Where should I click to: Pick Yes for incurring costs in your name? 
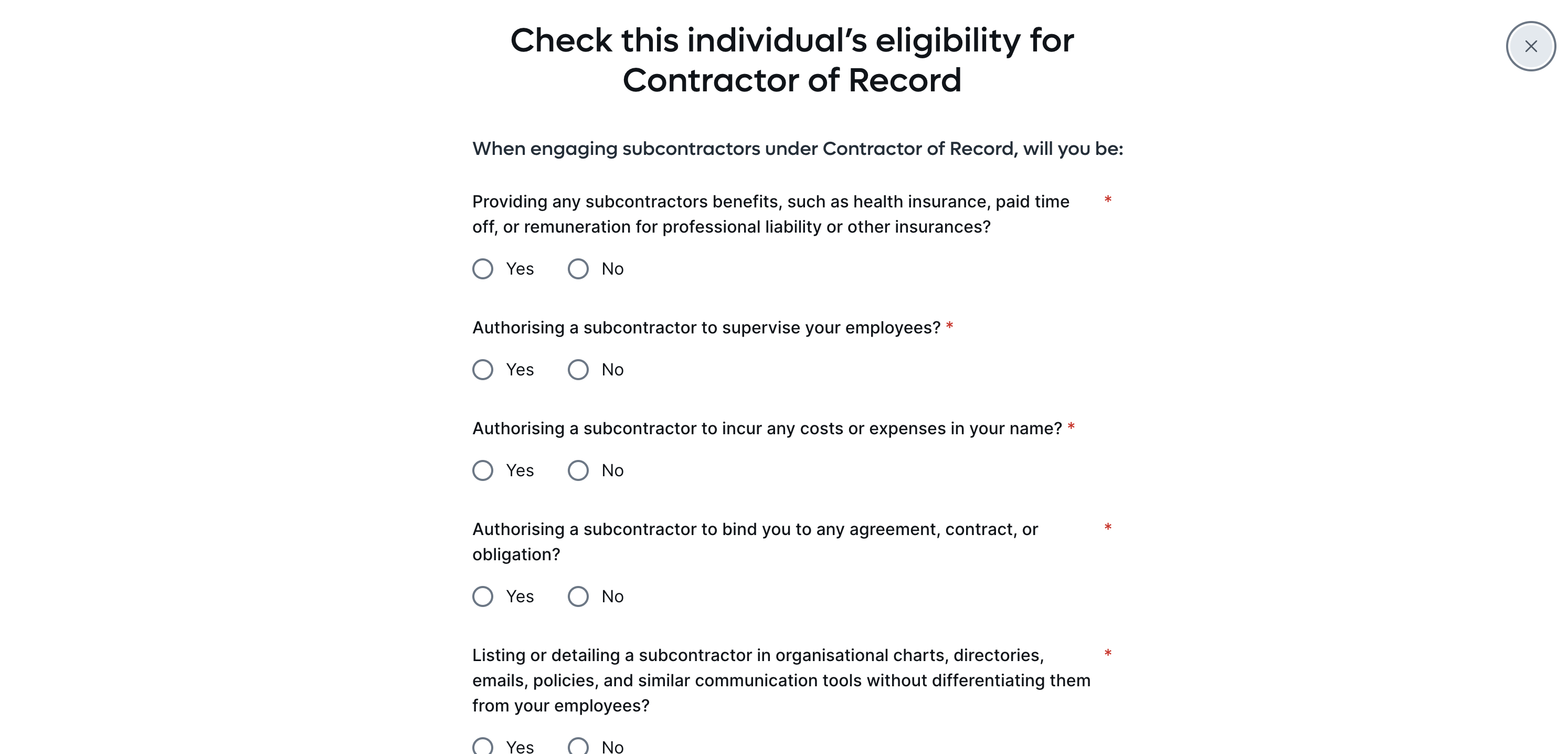coord(483,470)
